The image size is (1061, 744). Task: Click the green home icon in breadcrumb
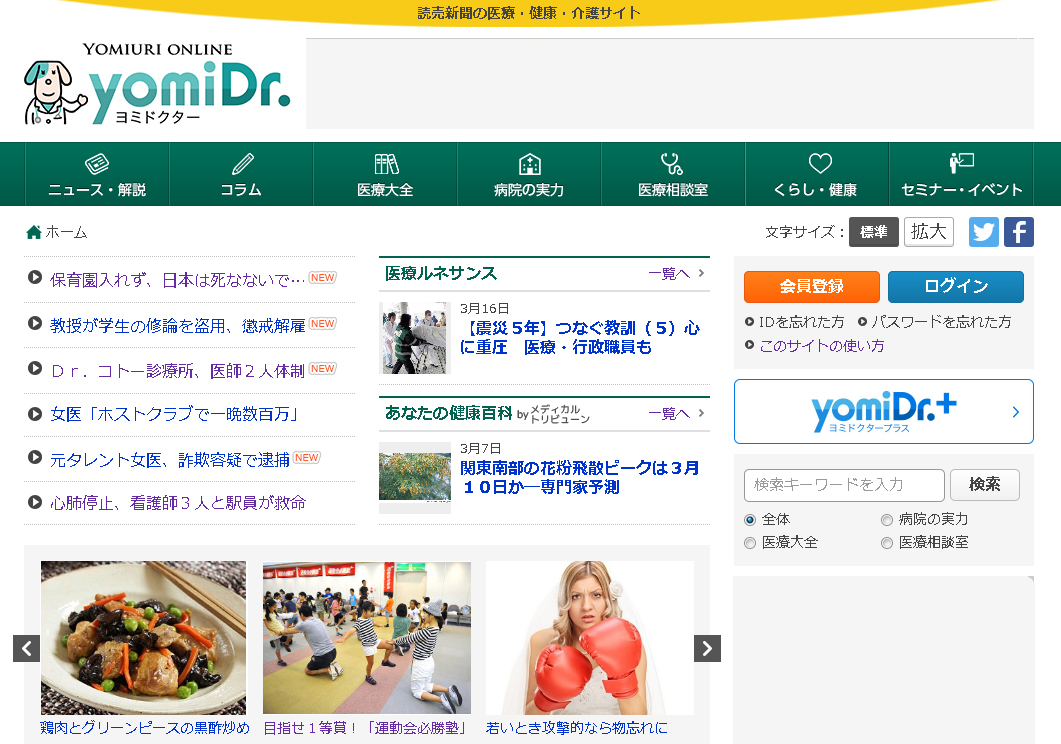coord(34,232)
